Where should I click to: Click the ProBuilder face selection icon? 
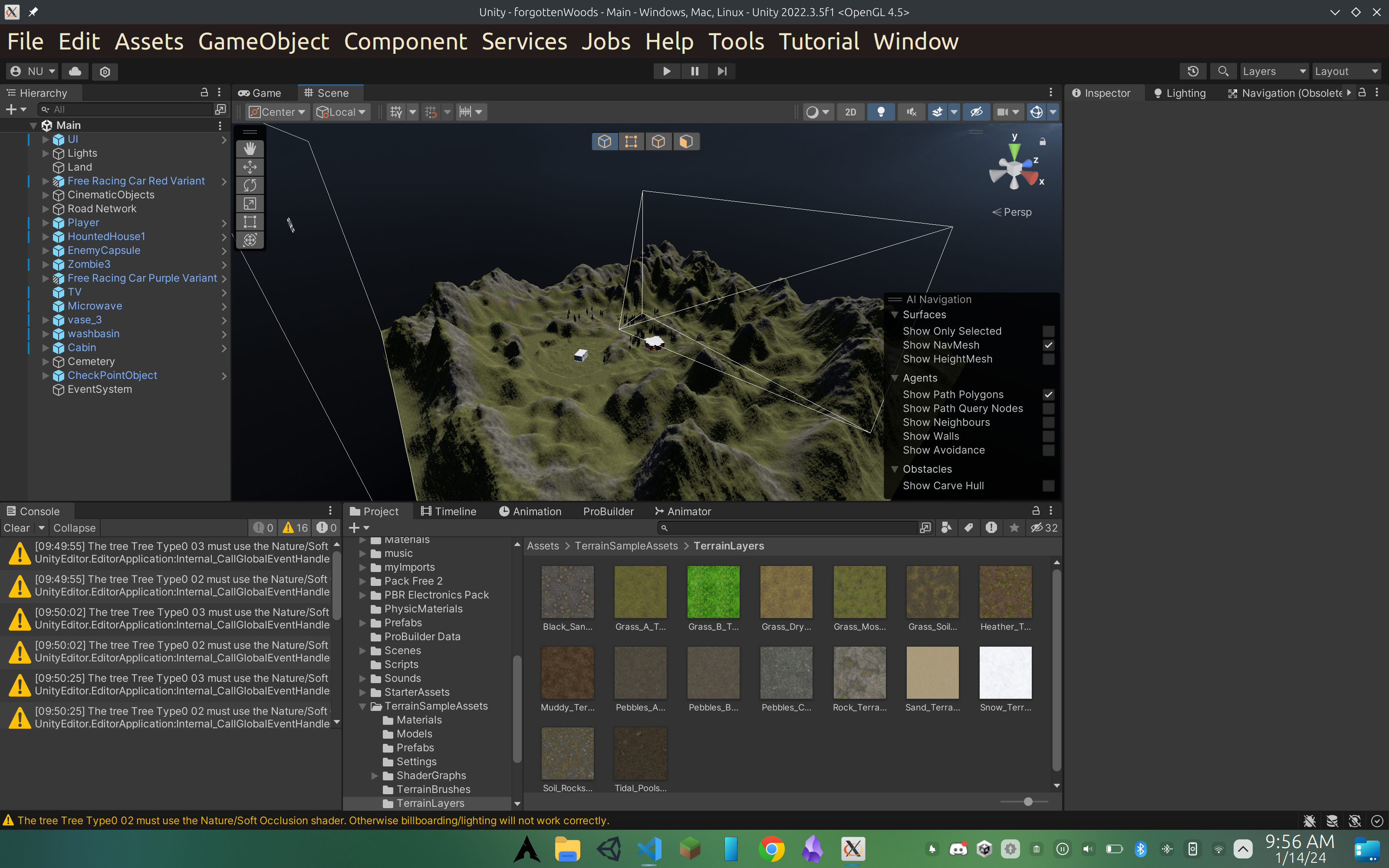point(686,141)
